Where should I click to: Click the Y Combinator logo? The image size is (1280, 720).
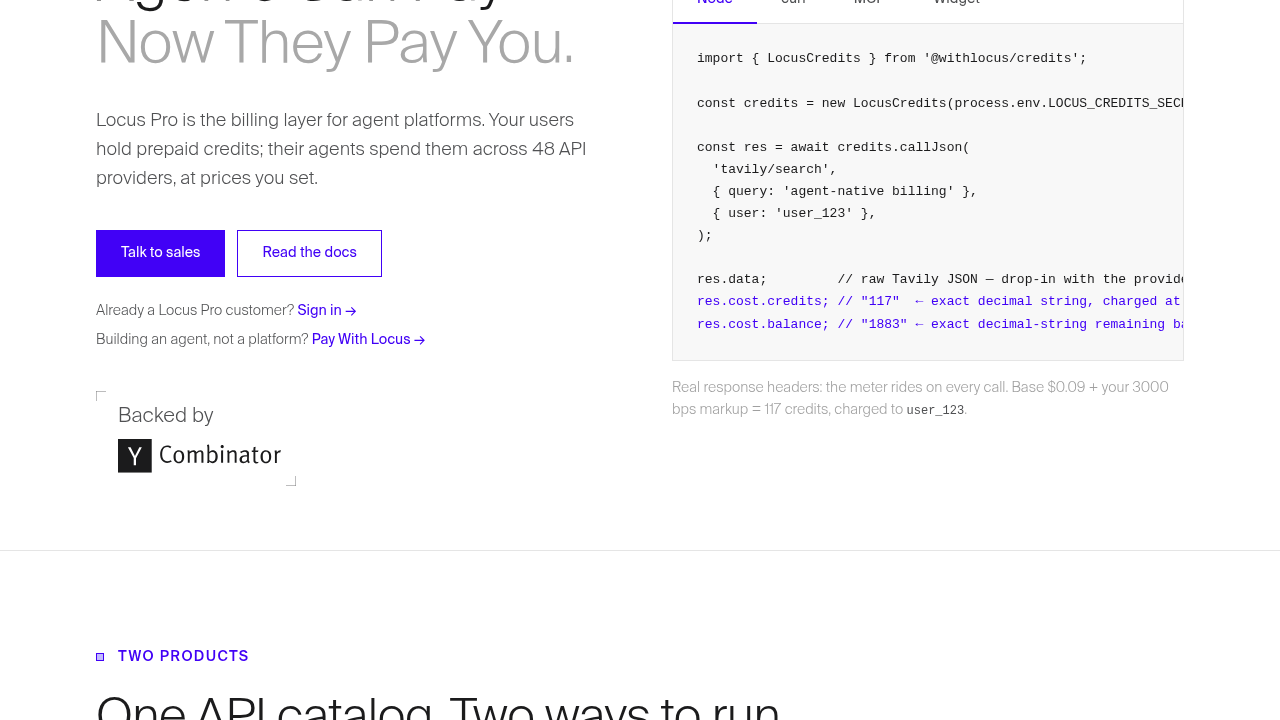click(x=200, y=456)
